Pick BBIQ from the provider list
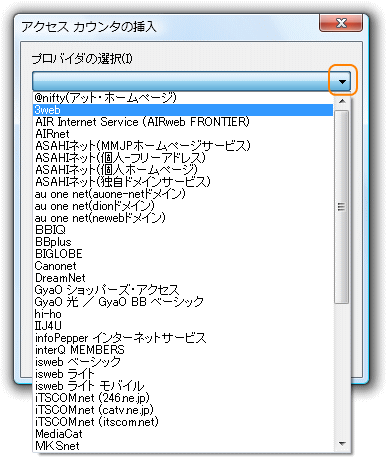The width and height of the screenshot is (386, 458). click(183, 230)
